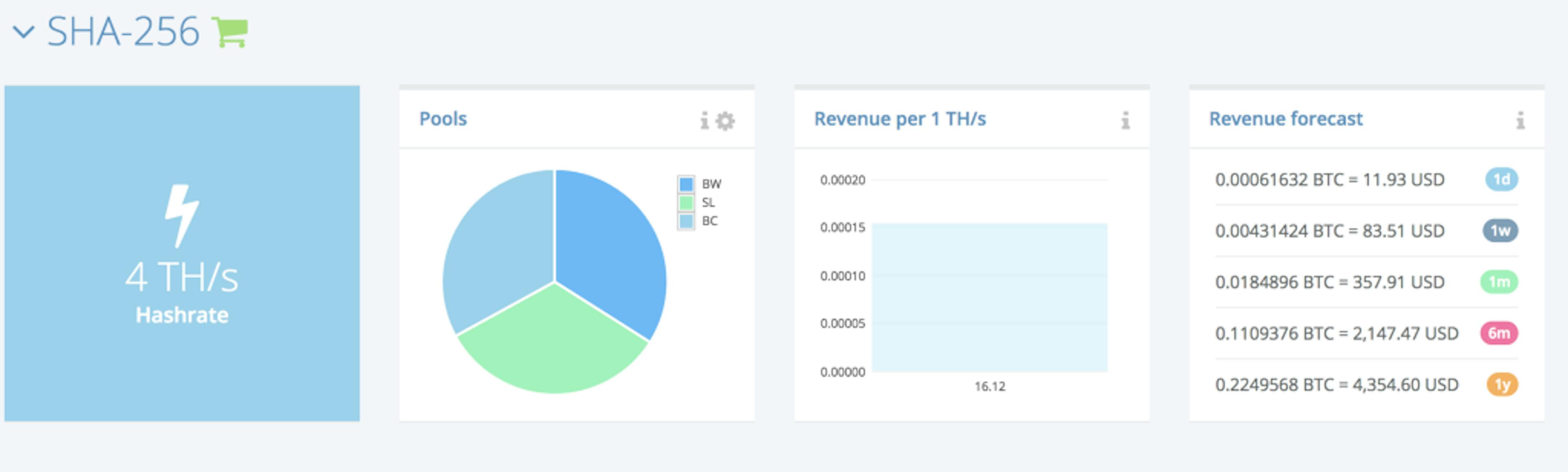Click the 6m forecast badge
The image size is (1568, 472).
coord(1499,333)
